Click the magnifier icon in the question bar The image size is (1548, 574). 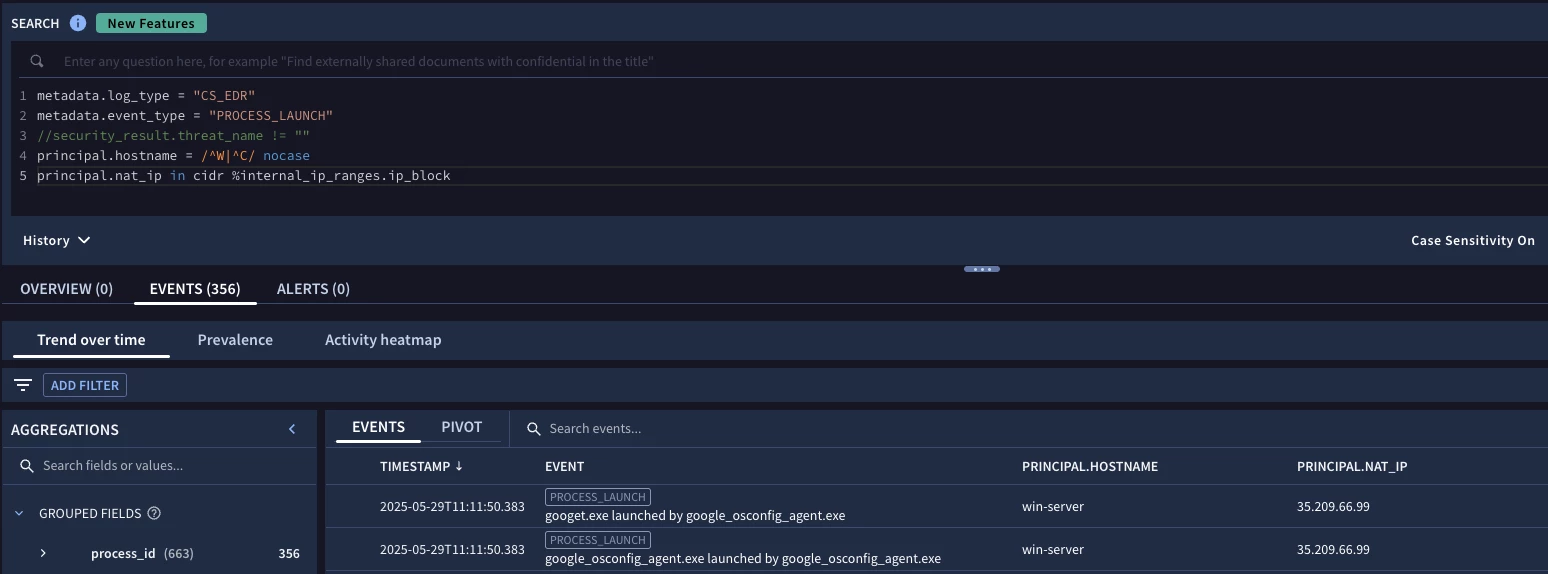(x=37, y=61)
